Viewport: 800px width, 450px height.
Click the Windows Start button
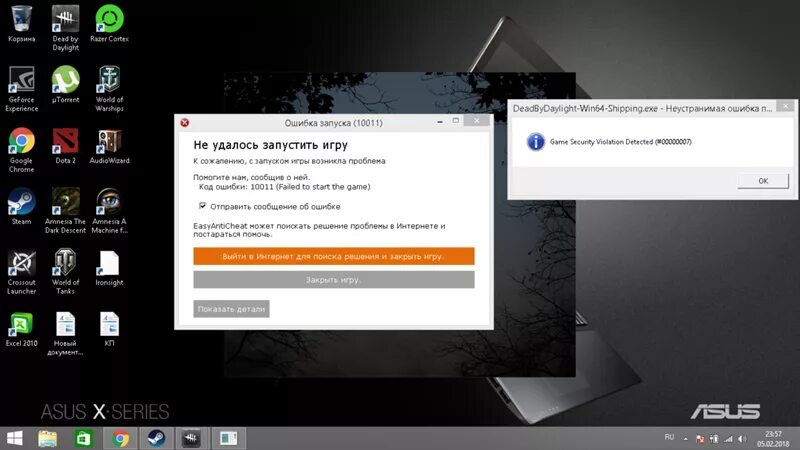click(x=15, y=438)
